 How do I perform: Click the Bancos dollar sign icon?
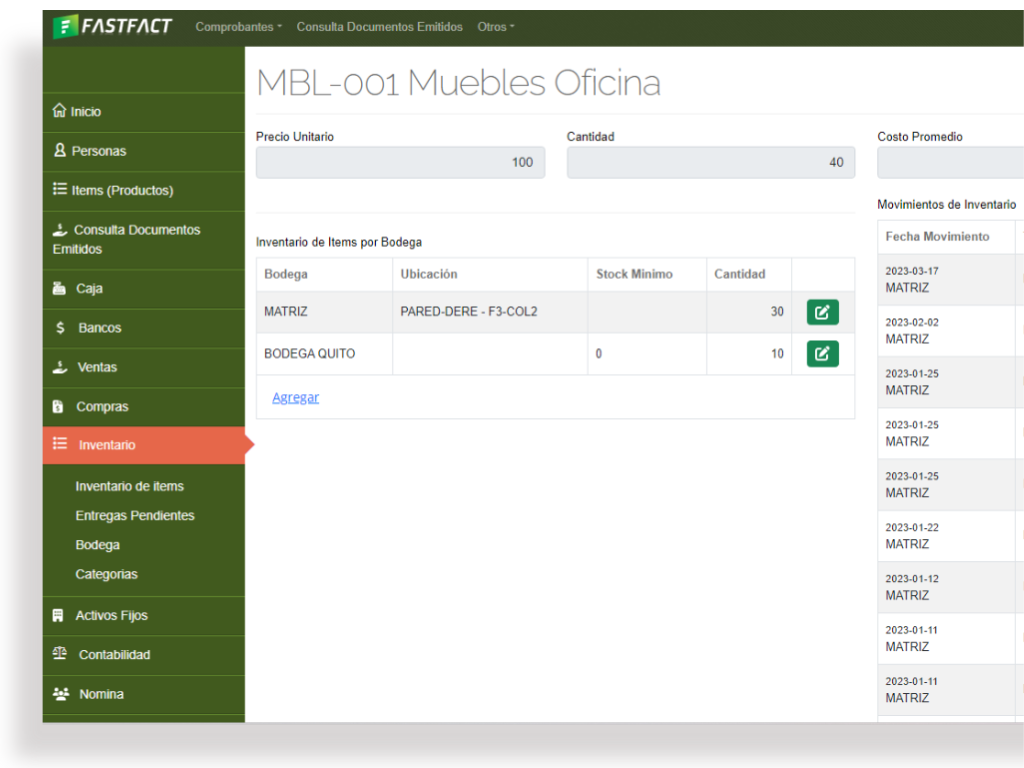pyautogui.click(x=60, y=327)
